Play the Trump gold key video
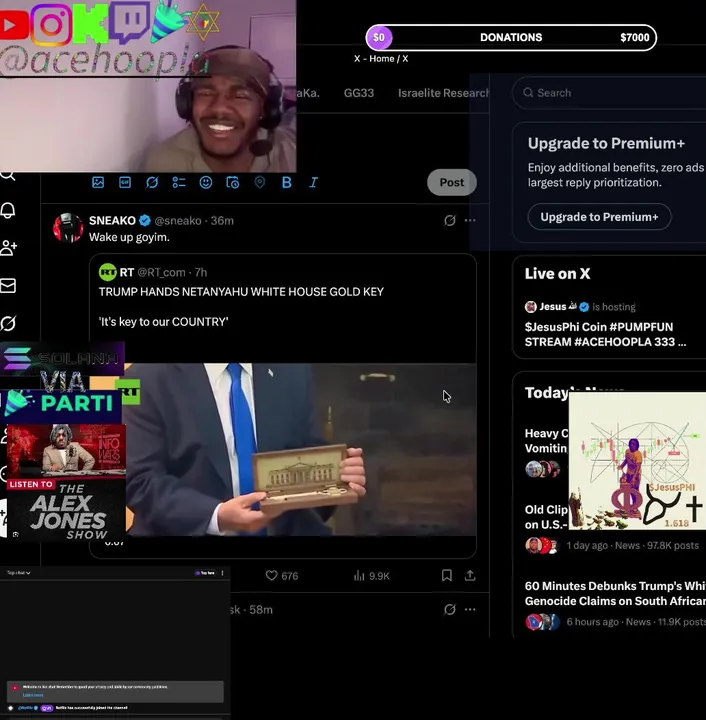Image resolution: width=706 pixels, height=720 pixels. (301, 449)
